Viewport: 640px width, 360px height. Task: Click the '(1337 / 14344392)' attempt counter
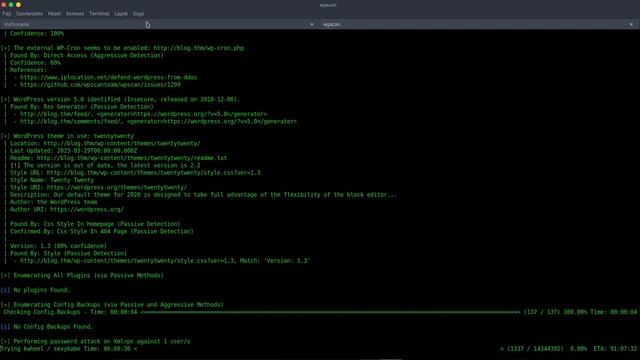535,349
